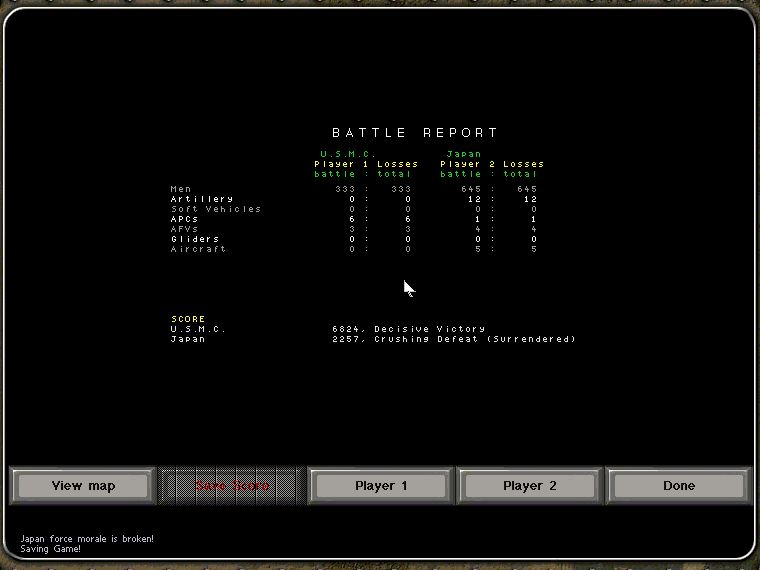
Task: Click the AFVs row label
Action: [x=184, y=229]
